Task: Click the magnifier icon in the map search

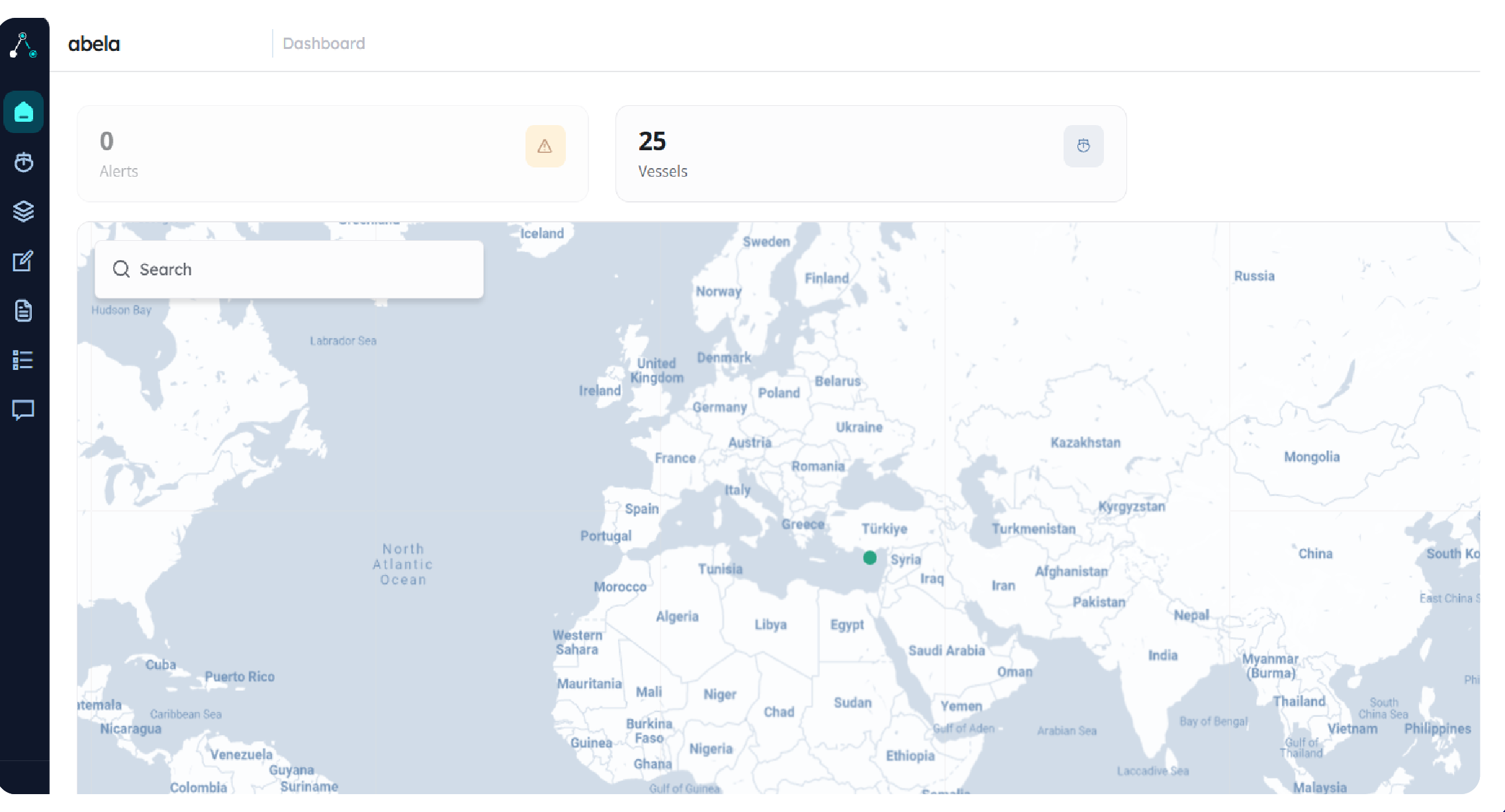Action: (121, 269)
